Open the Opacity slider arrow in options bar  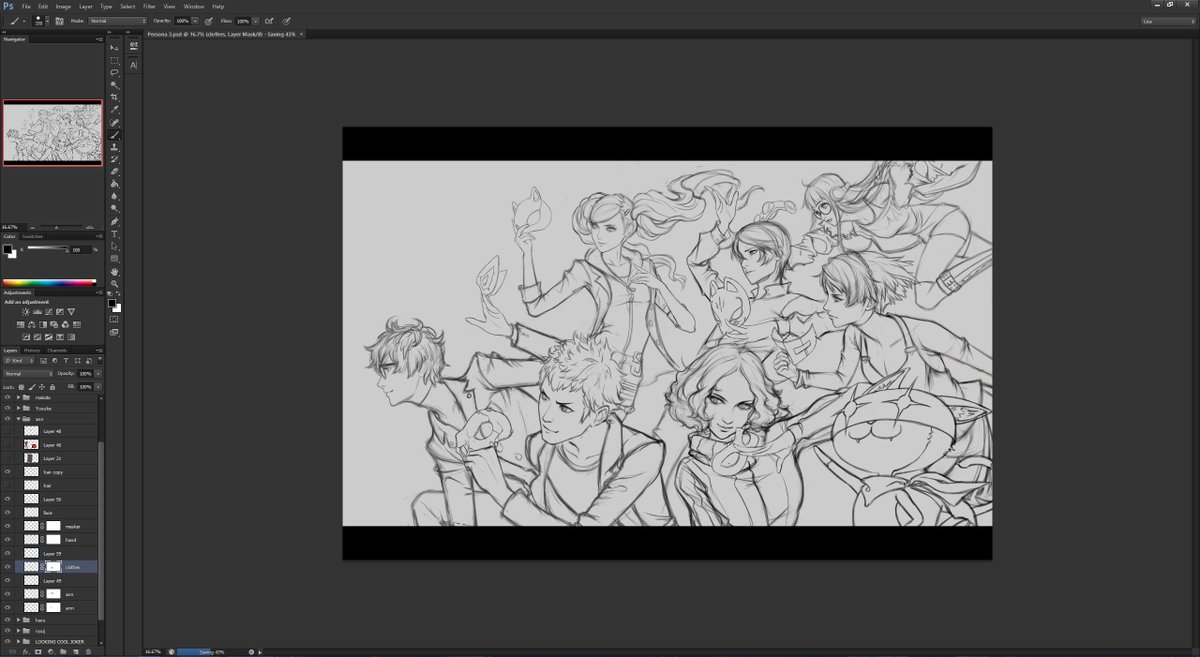(x=195, y=20)
